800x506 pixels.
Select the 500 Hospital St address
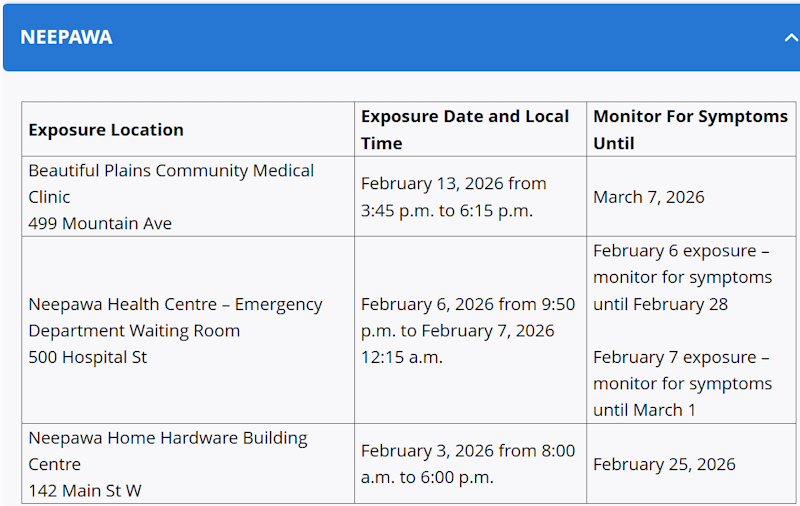[88, 357]
